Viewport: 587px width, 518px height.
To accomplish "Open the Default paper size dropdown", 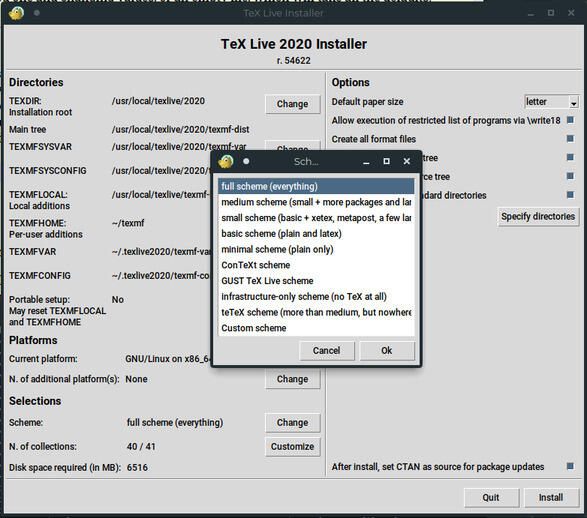I will tap(551, 102).
